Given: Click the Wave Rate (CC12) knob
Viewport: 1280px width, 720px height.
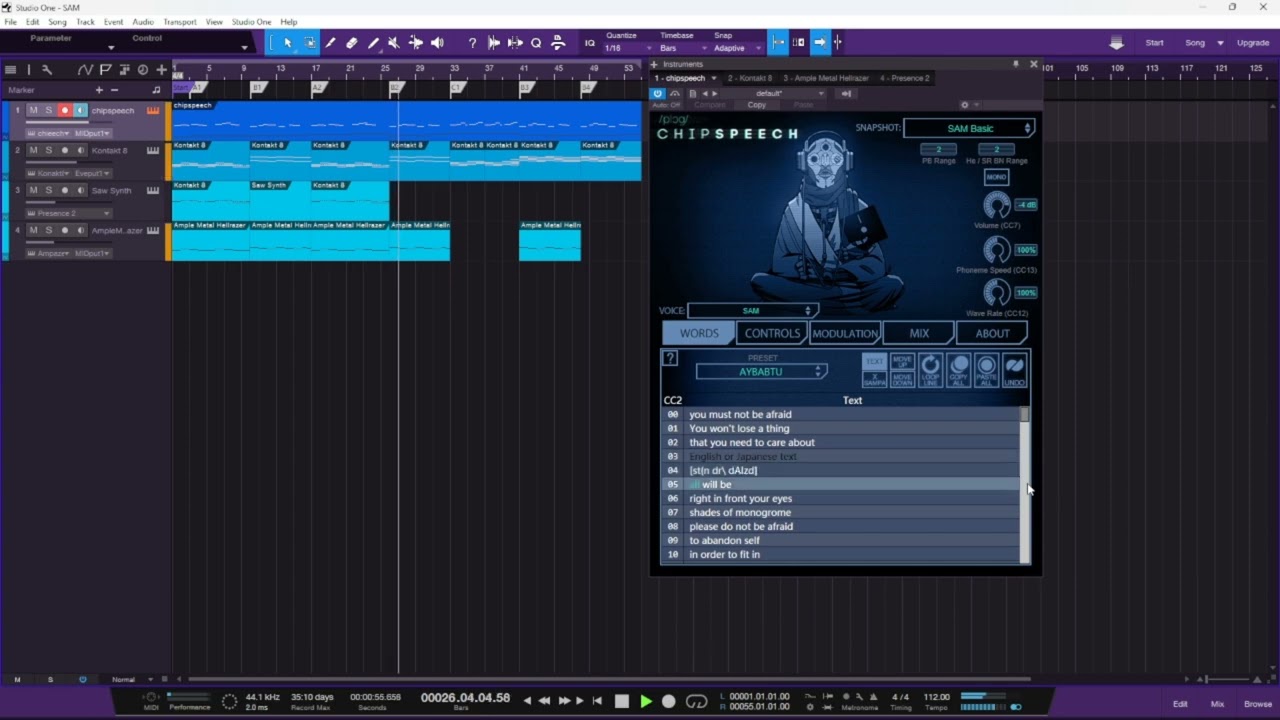Looking at the screenshot, I should 996,292.
